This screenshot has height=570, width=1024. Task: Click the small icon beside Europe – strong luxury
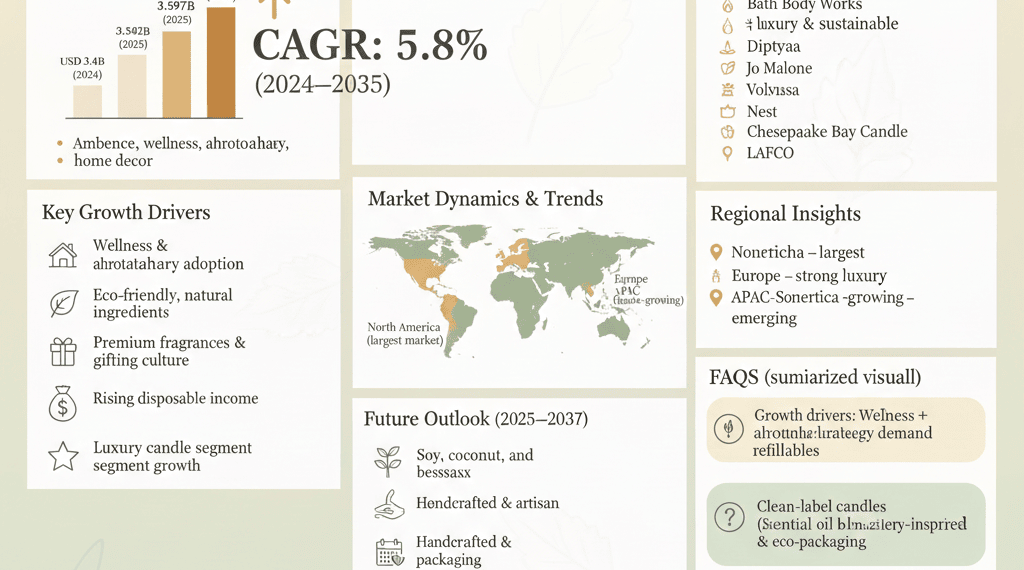[x=716, y=276]
